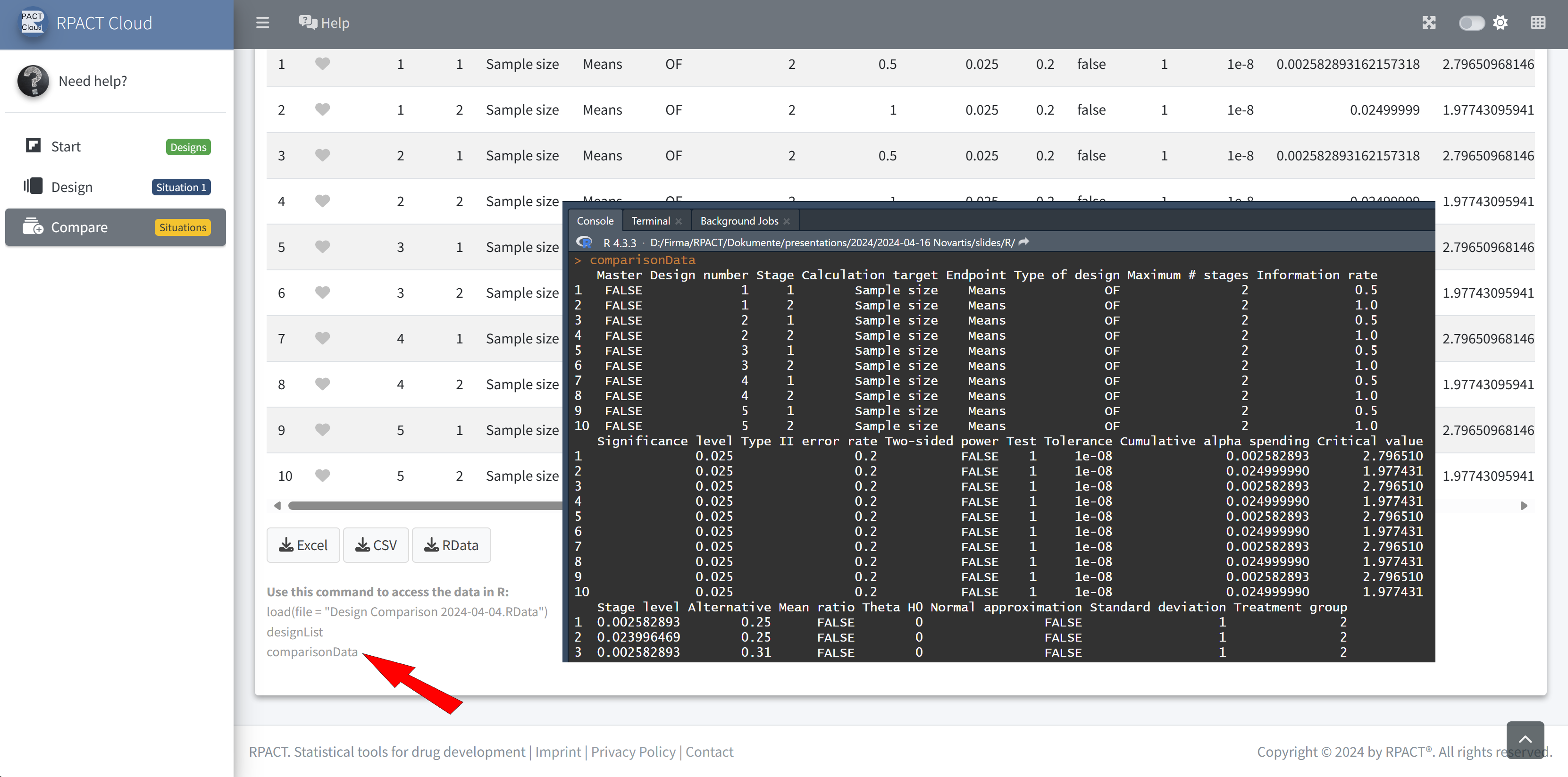Open console working directory arrow

pyautogui.click(x=1024, y=242)
